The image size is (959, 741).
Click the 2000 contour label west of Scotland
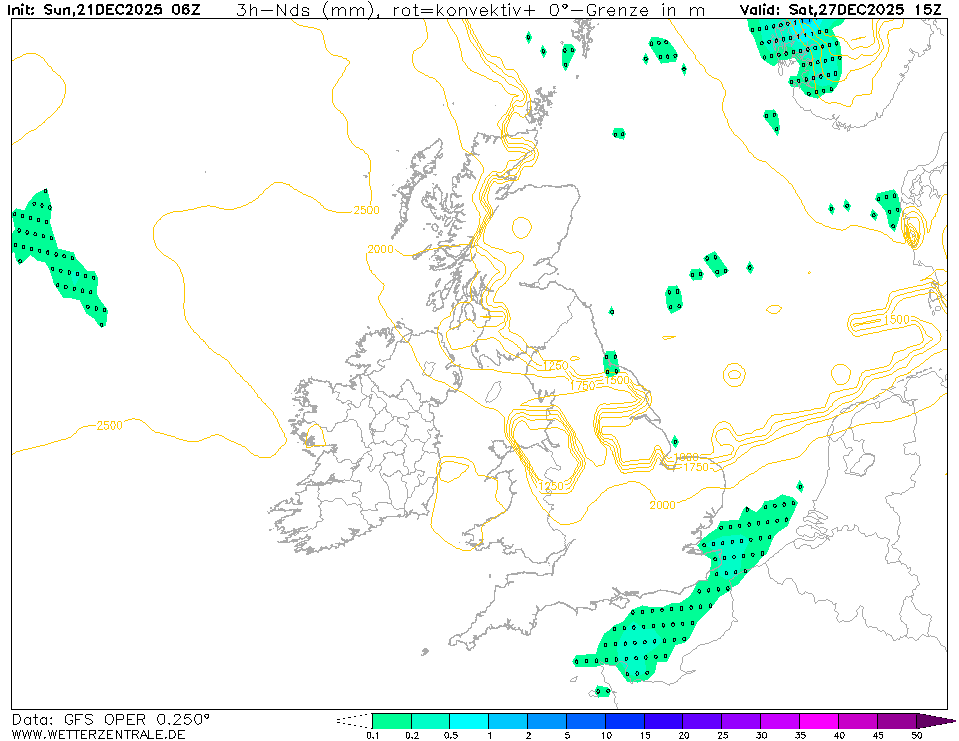coord(381,249)
